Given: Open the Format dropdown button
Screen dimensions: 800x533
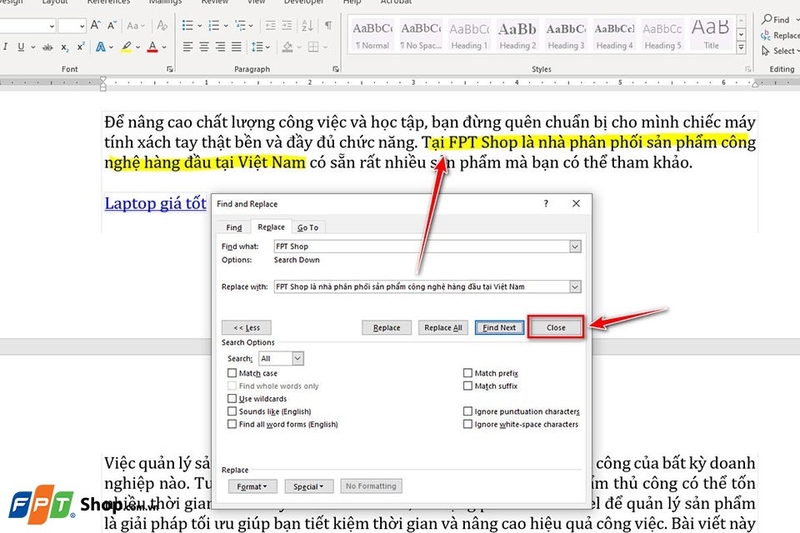Looking at the screenshot, I should pyautogui.click(x=252, y=487).
